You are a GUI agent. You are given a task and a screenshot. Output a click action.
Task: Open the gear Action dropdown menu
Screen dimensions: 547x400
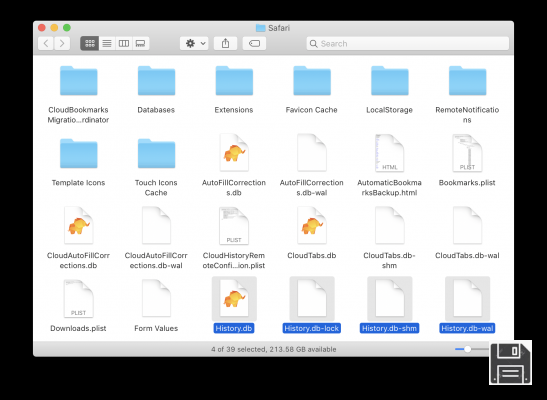click(194, 43)
